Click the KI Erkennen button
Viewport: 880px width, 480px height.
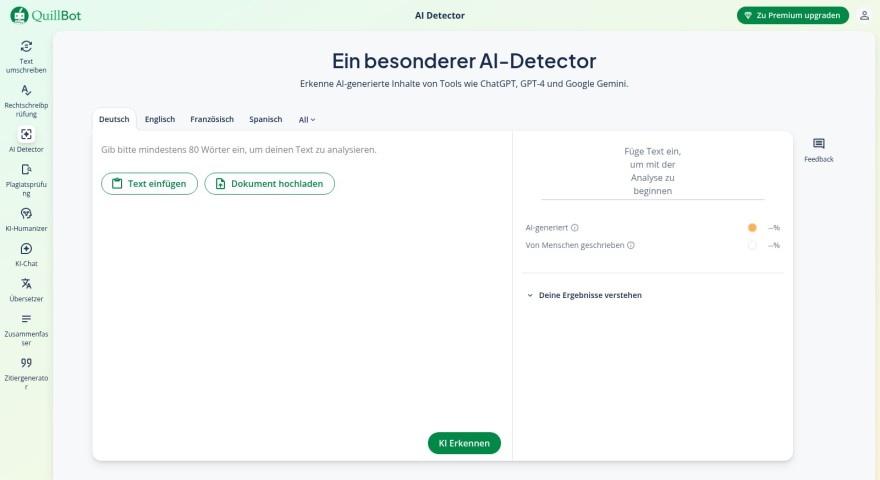tap(464, 443)
